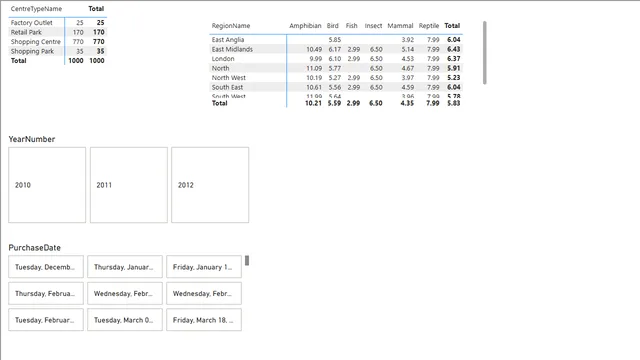Select the 2011 year slicer tile
Viewport: 640px width, 360px height.
(x=129, y=185)
